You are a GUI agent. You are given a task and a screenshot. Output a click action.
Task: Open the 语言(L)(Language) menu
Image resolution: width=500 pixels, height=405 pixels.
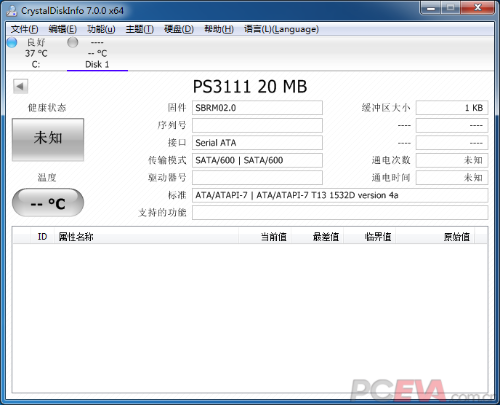coord(281,29)
